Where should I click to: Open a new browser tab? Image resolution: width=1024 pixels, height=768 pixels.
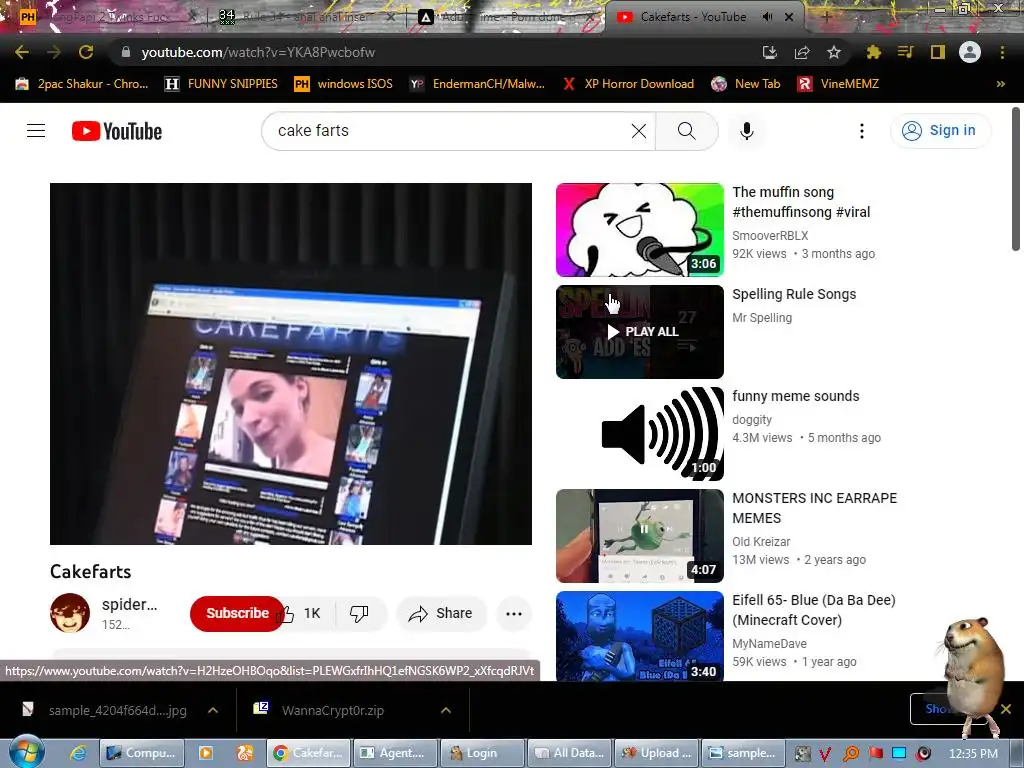coord(826,17)
